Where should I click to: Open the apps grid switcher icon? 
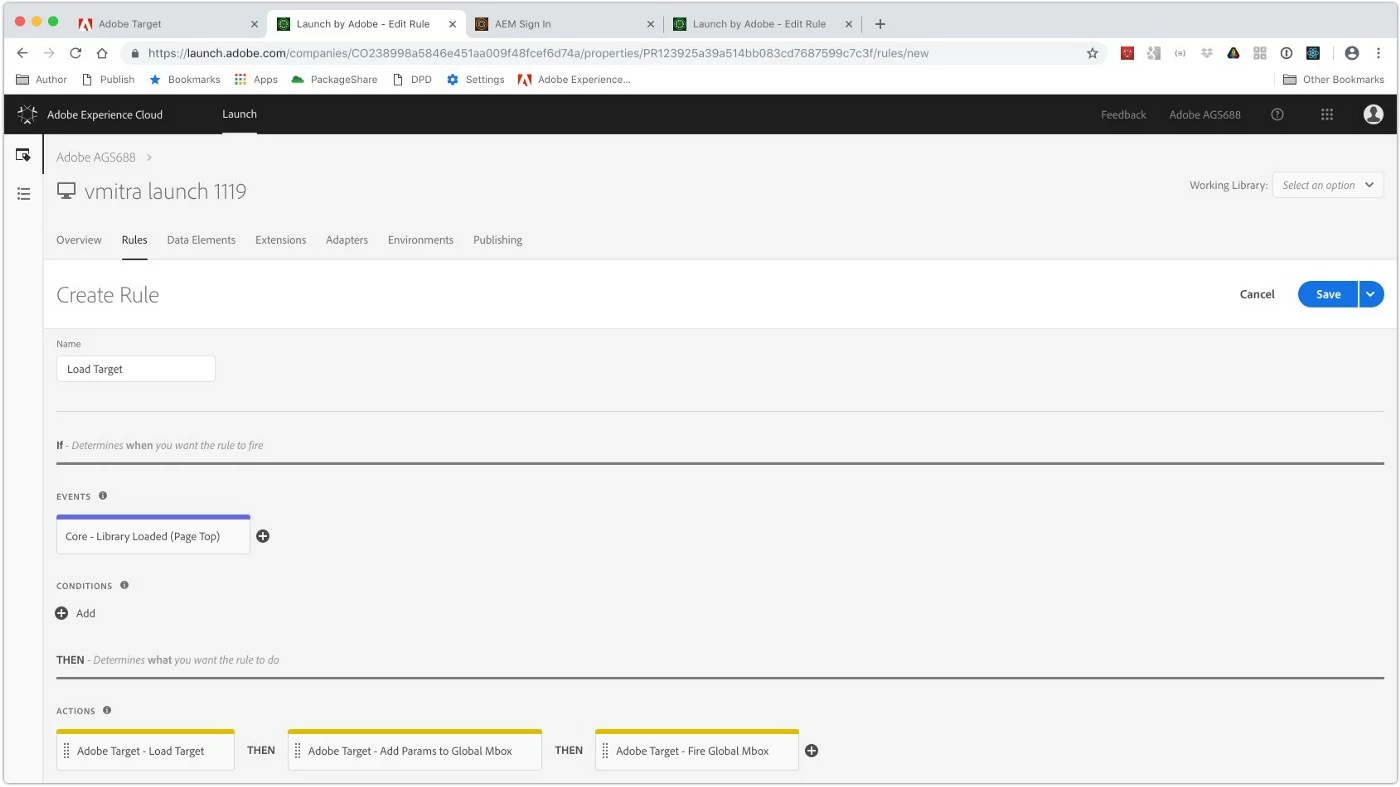tap(1327, 115)
